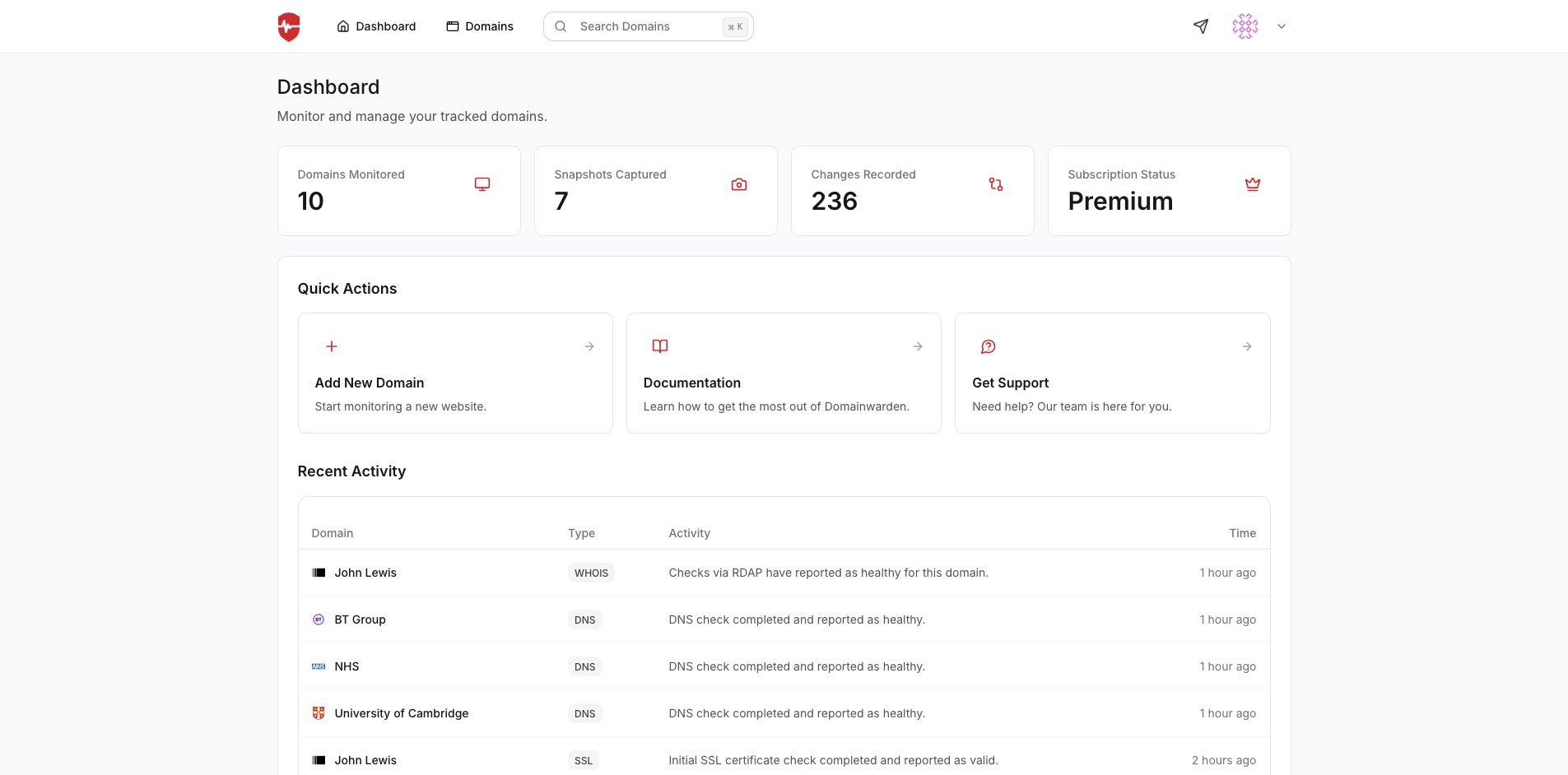Screen dimensions: 1568x775
Task: Click the initial SSL certificate check text
Action: [833, 760]
